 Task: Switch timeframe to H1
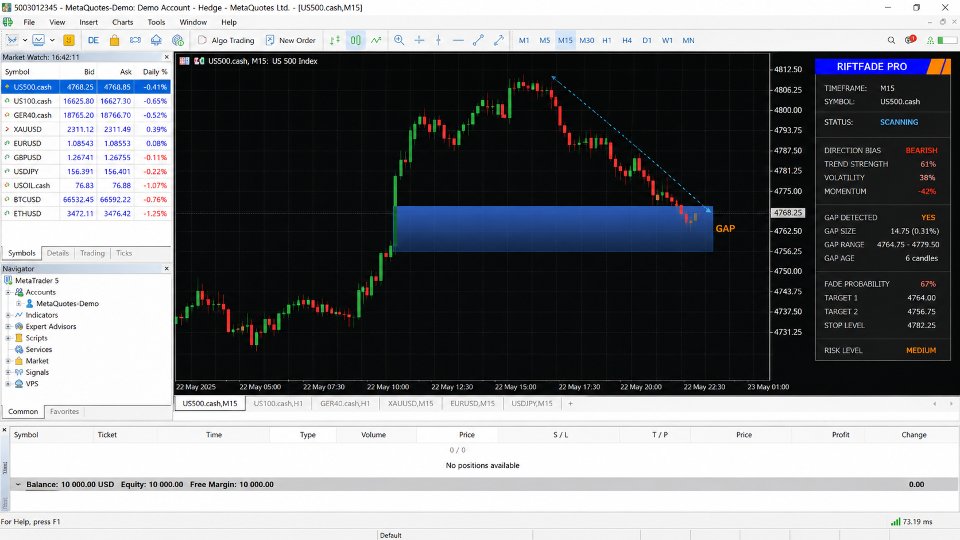point(607,40)
